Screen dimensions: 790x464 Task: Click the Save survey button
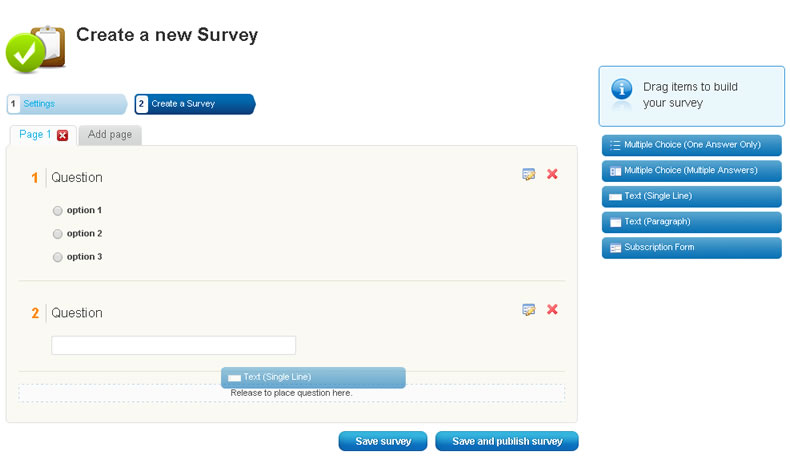[x=383, y=441]
